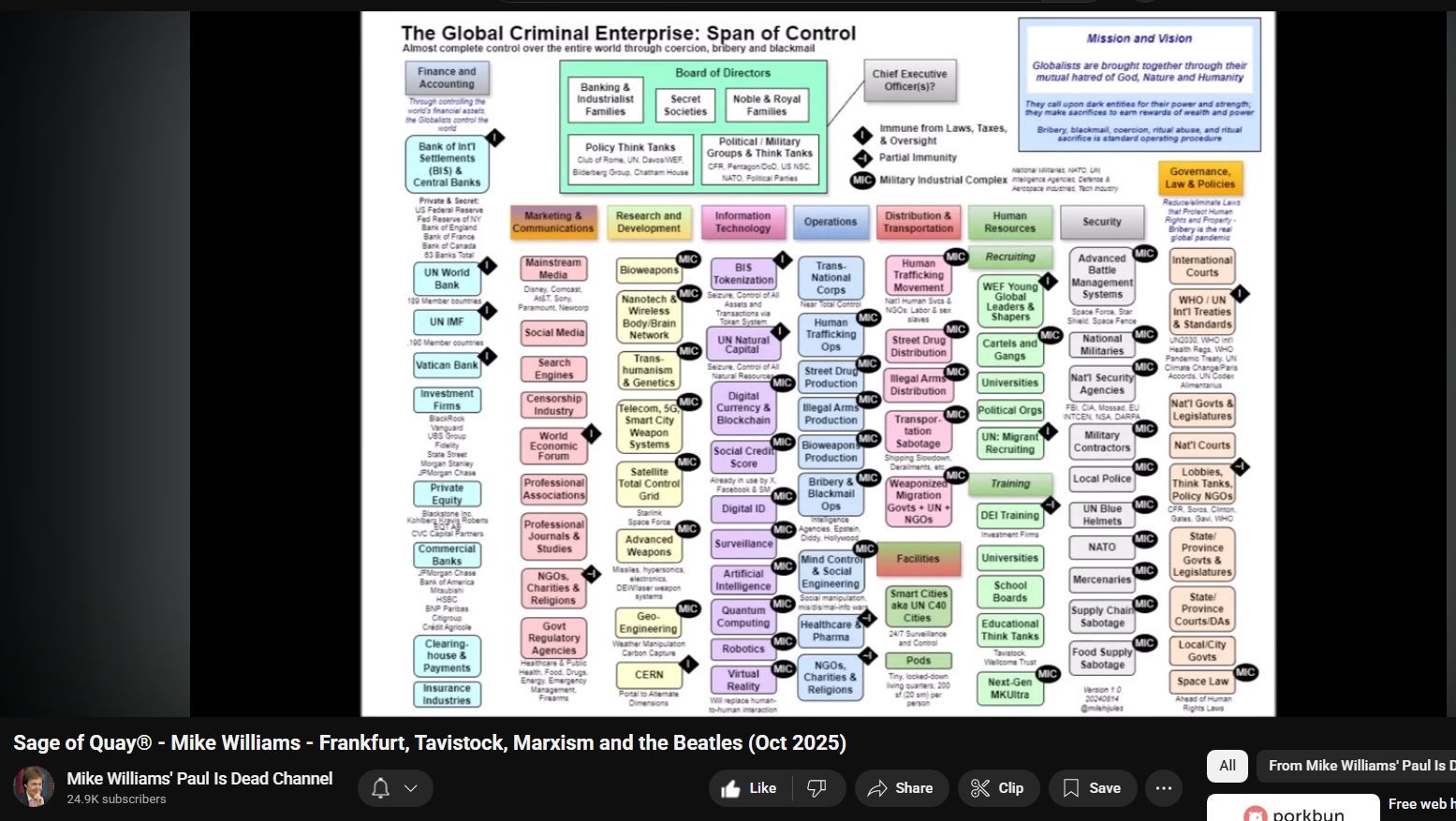
Task: Click the 'Free web h...' ad title
Action: pyautogui.click(x=1420, y=804)
